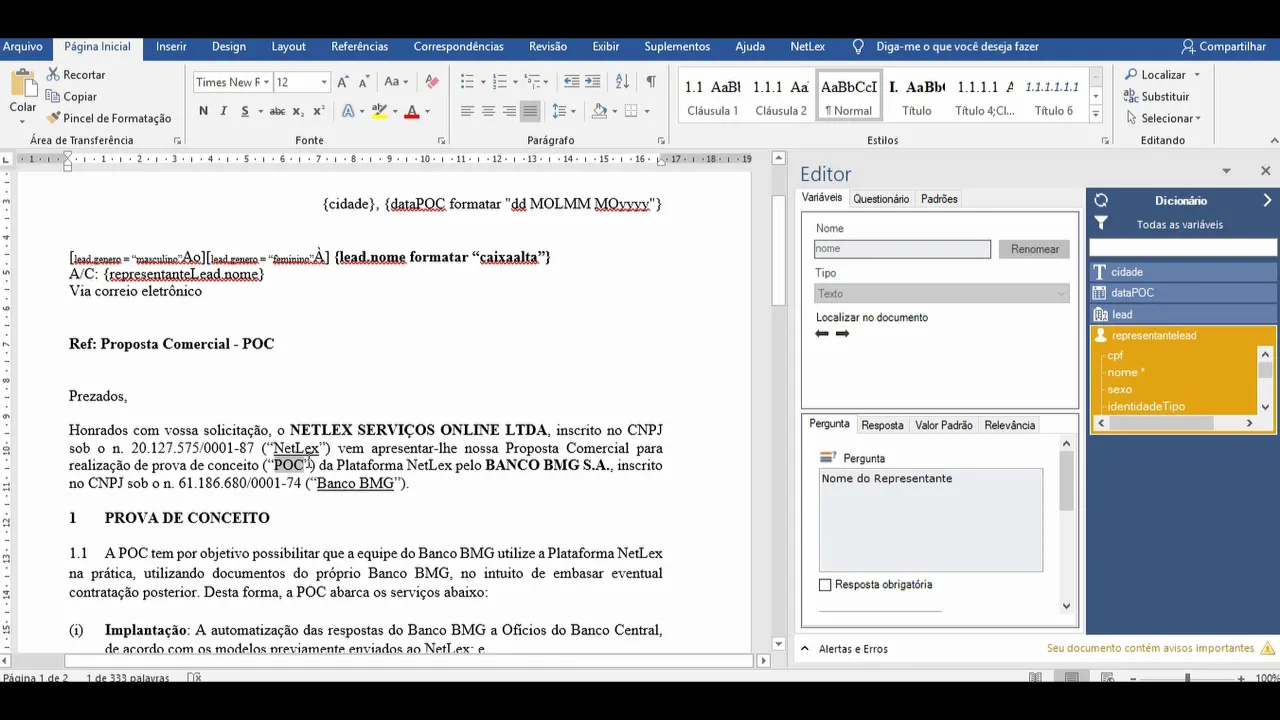Increase font size with grow font icon
This screenshot has width=1280, height=720.
click(343, 82)
